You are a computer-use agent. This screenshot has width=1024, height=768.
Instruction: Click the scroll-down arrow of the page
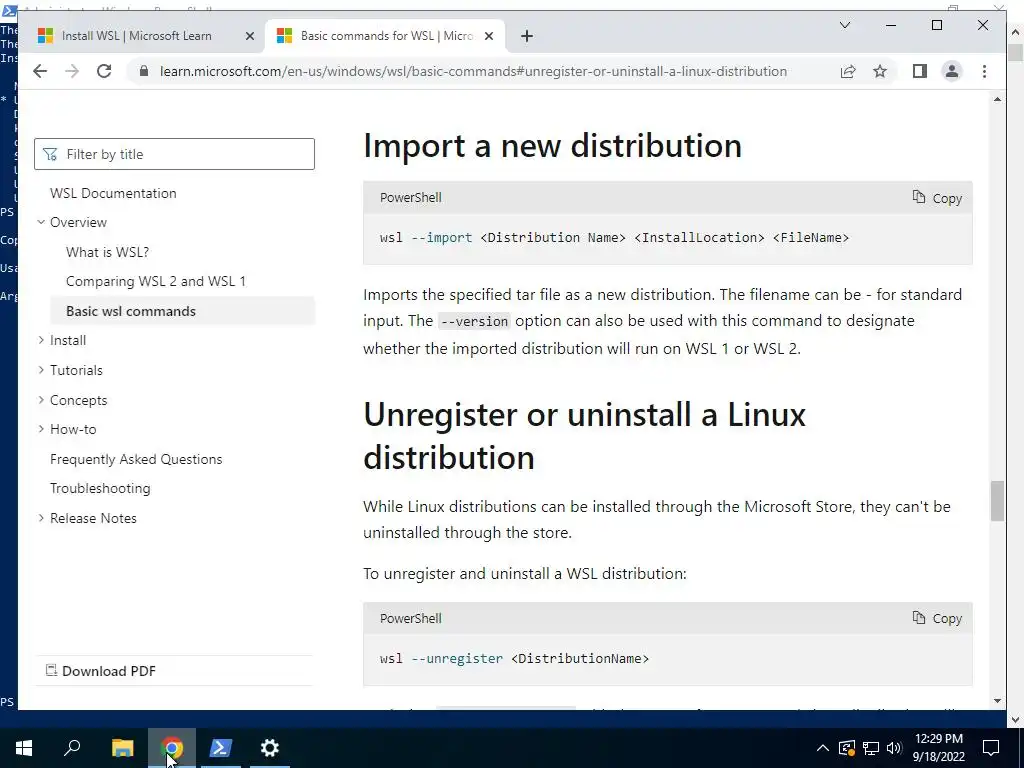pos(997,701)
